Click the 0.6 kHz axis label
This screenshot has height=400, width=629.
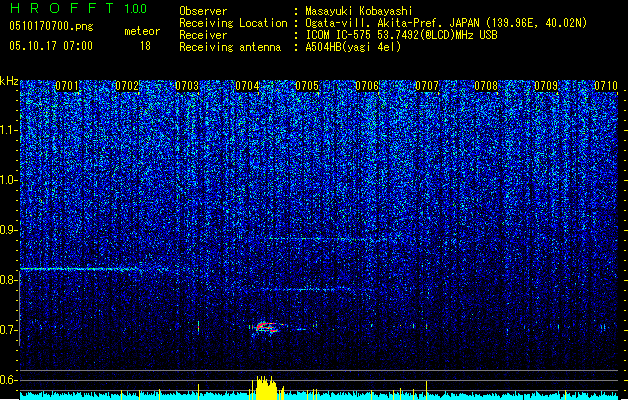9,380
